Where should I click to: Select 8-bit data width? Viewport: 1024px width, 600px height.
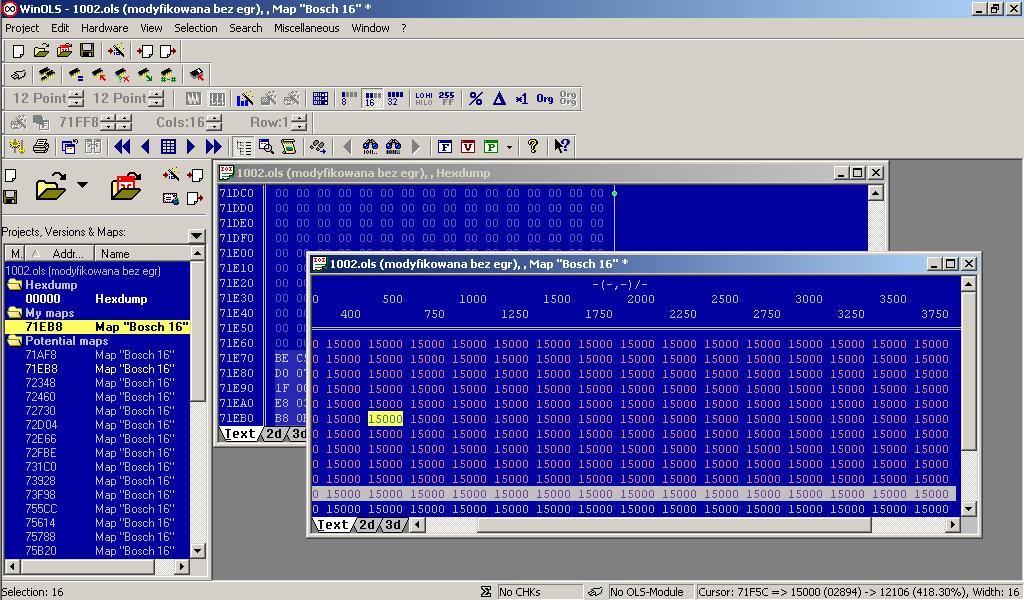pos(349,99)
